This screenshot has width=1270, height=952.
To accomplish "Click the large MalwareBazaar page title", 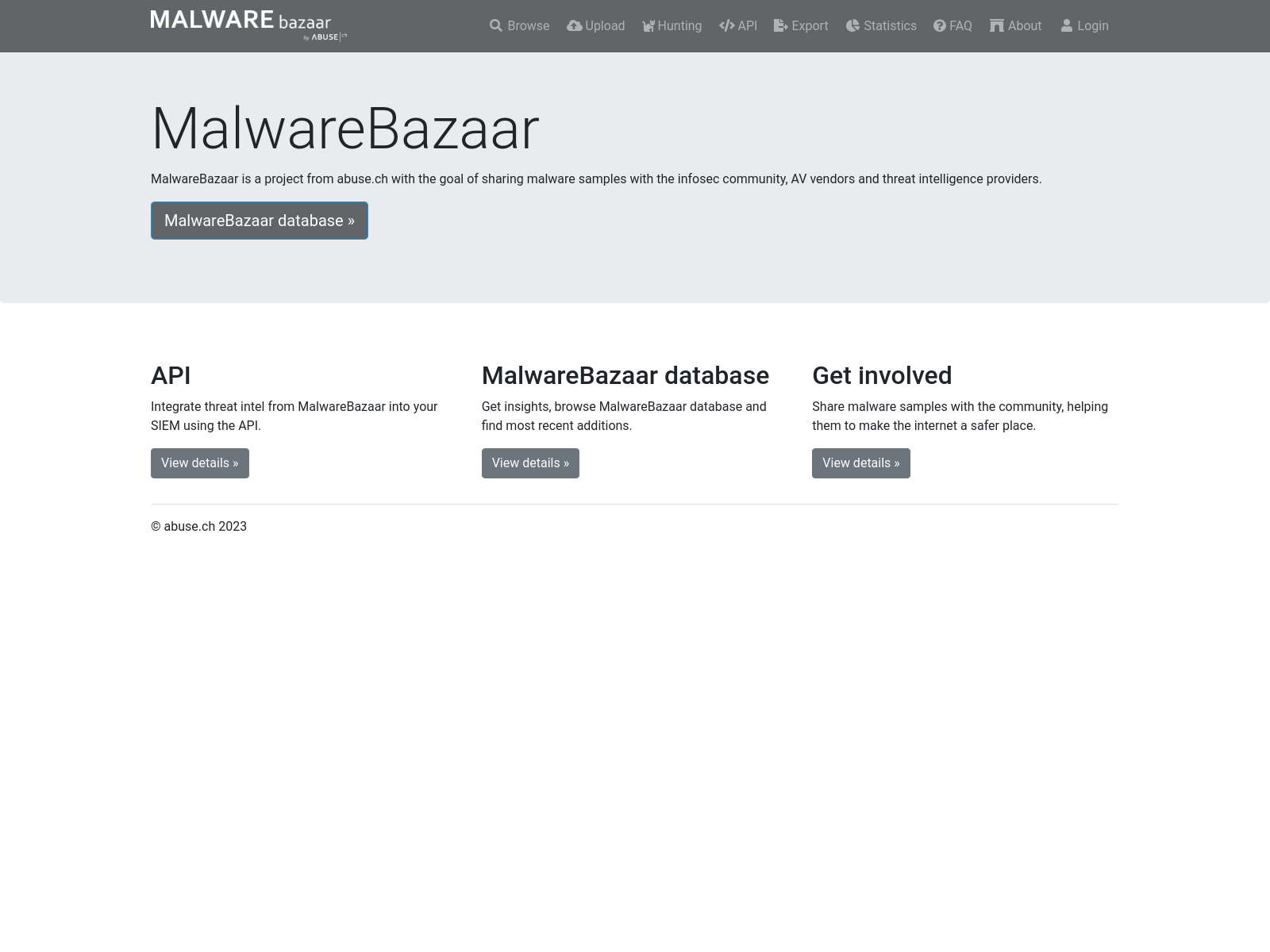I will pyautogui.click(x=345, y=129).
